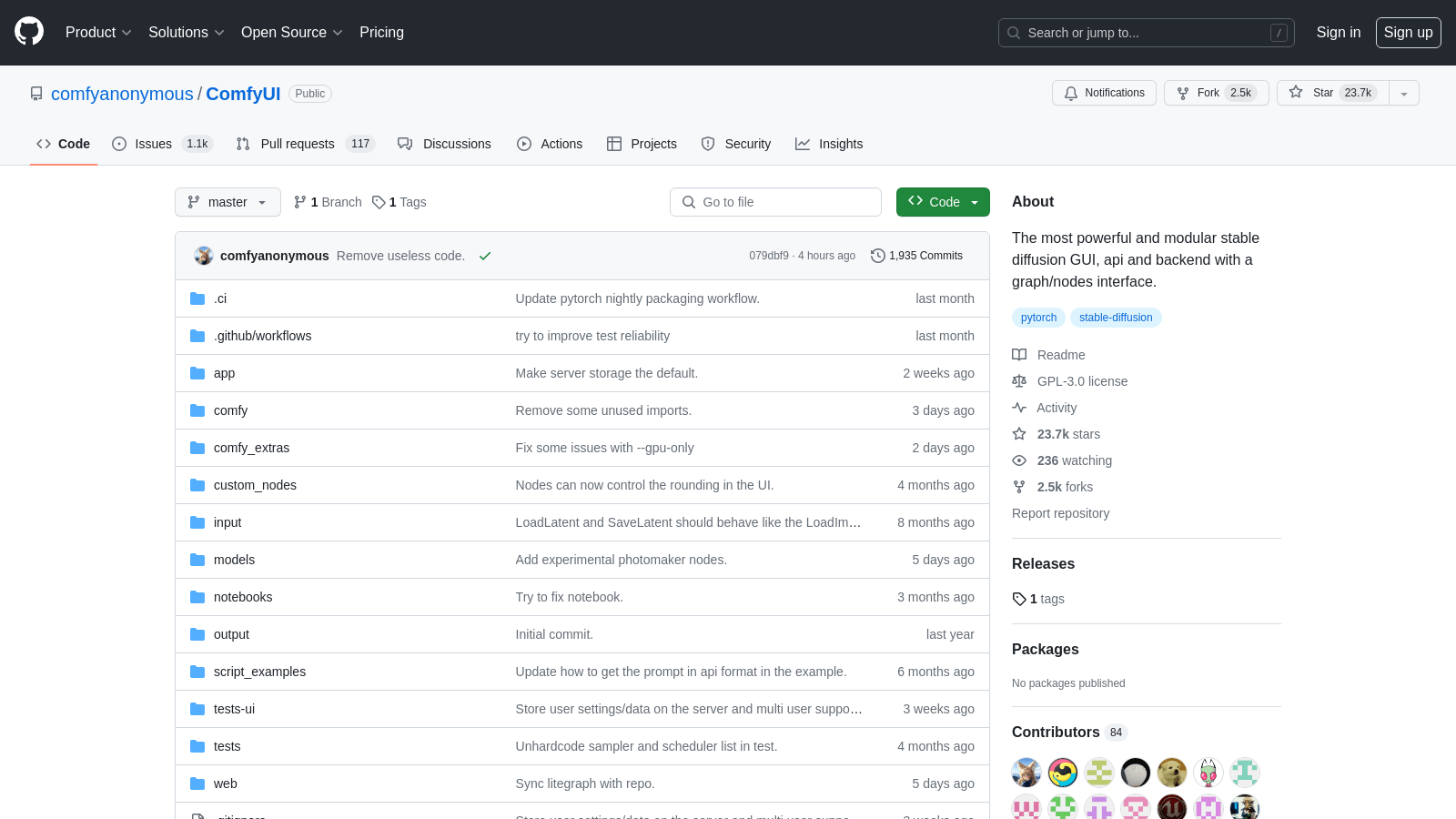This screenshot has height=819, width=1456.
Task: Click the pulse icon next to Activity
Action: pyautogui.click(x=1019, y=408)
